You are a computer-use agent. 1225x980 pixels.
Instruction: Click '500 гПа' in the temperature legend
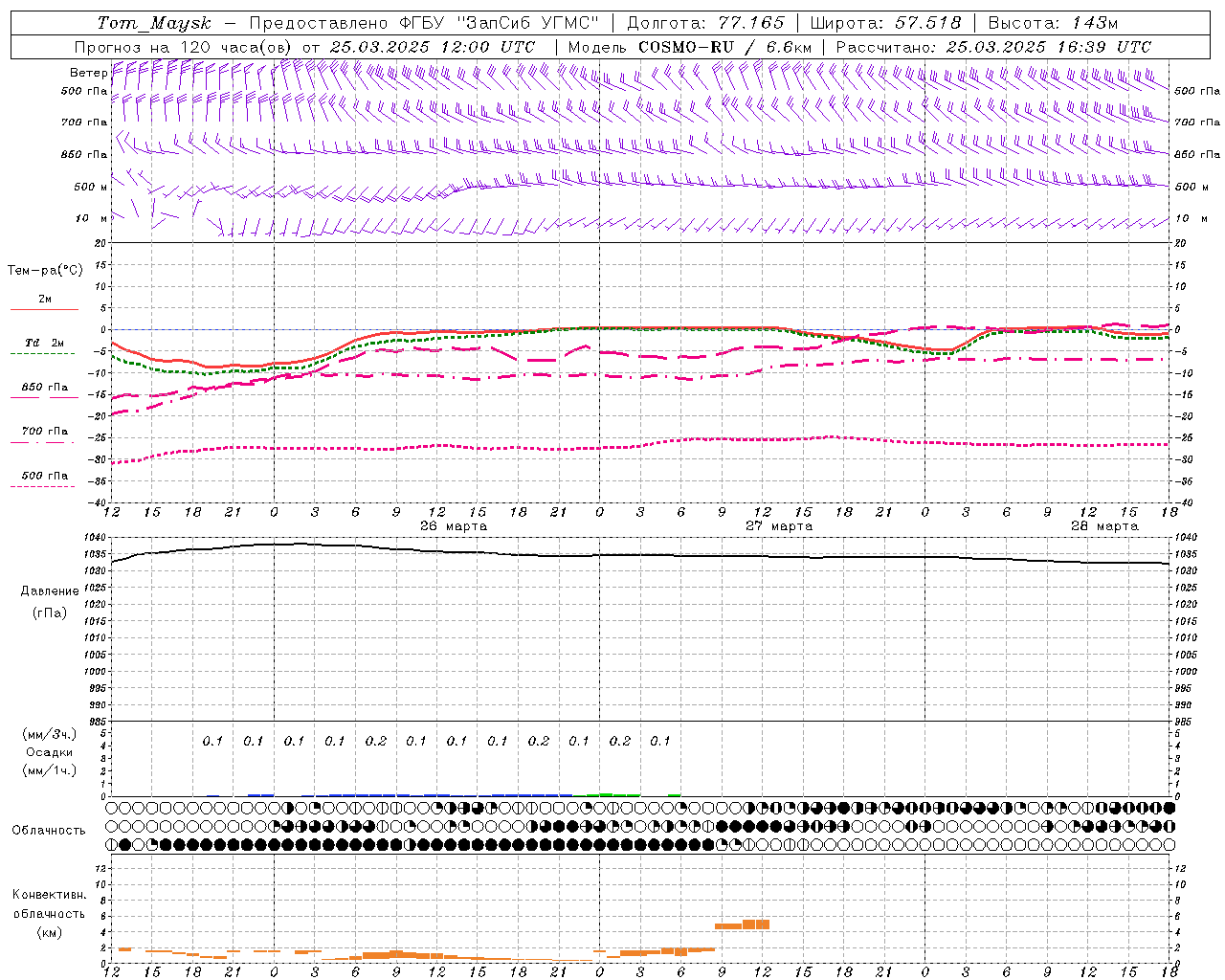coord(44,476)
